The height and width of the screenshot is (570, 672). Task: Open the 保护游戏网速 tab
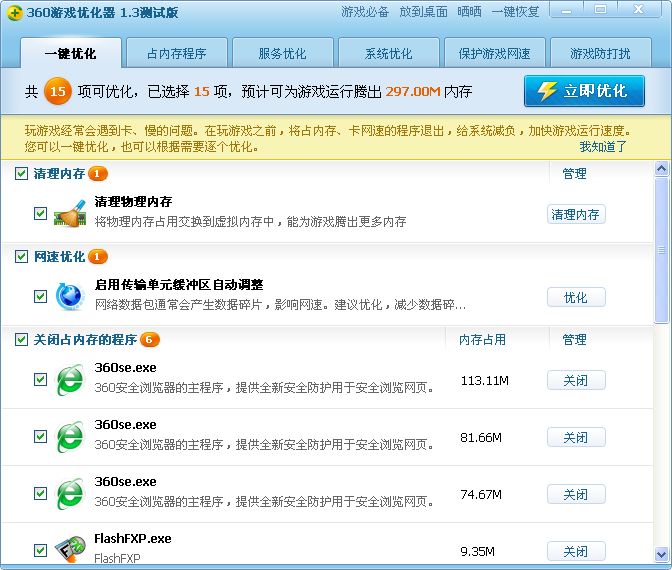tap(494, 53)
